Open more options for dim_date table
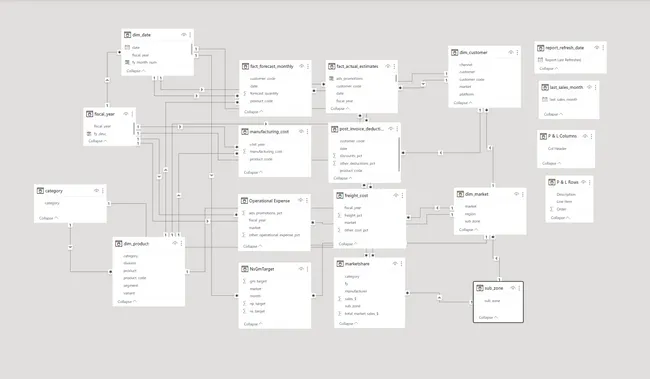Image resolution: width=650 pixels, height=379 pixels. [190, 35]
